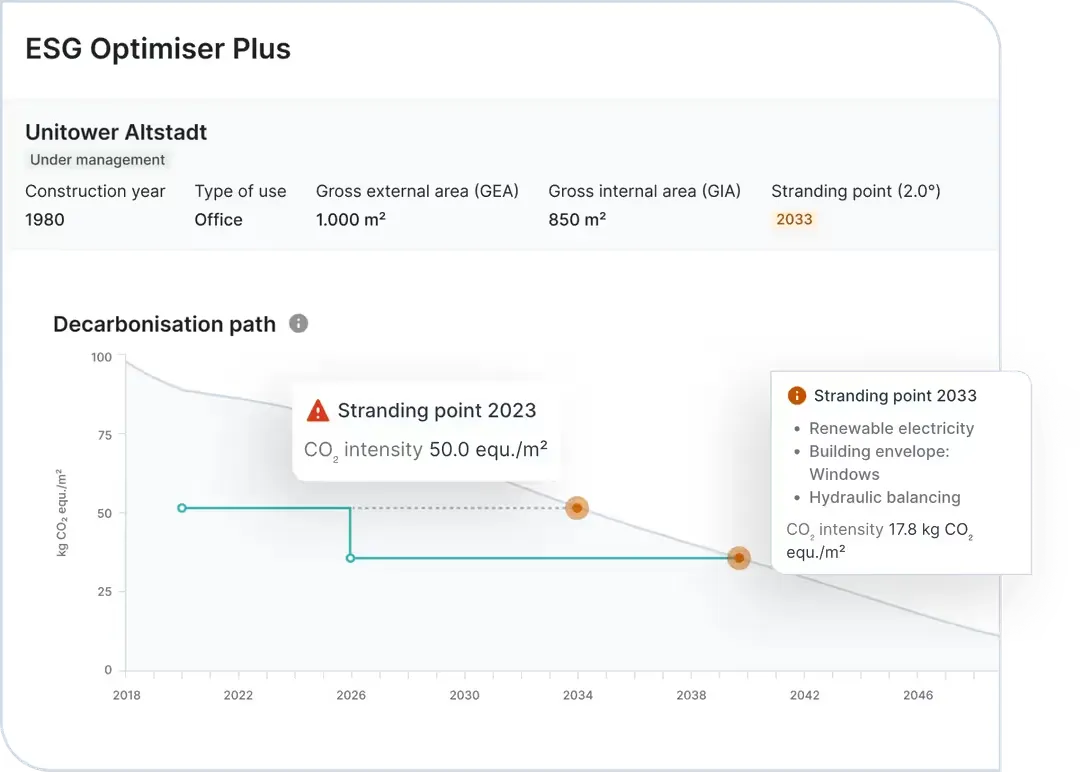Click the 75 value on the y-axis

tap(104, 435)
